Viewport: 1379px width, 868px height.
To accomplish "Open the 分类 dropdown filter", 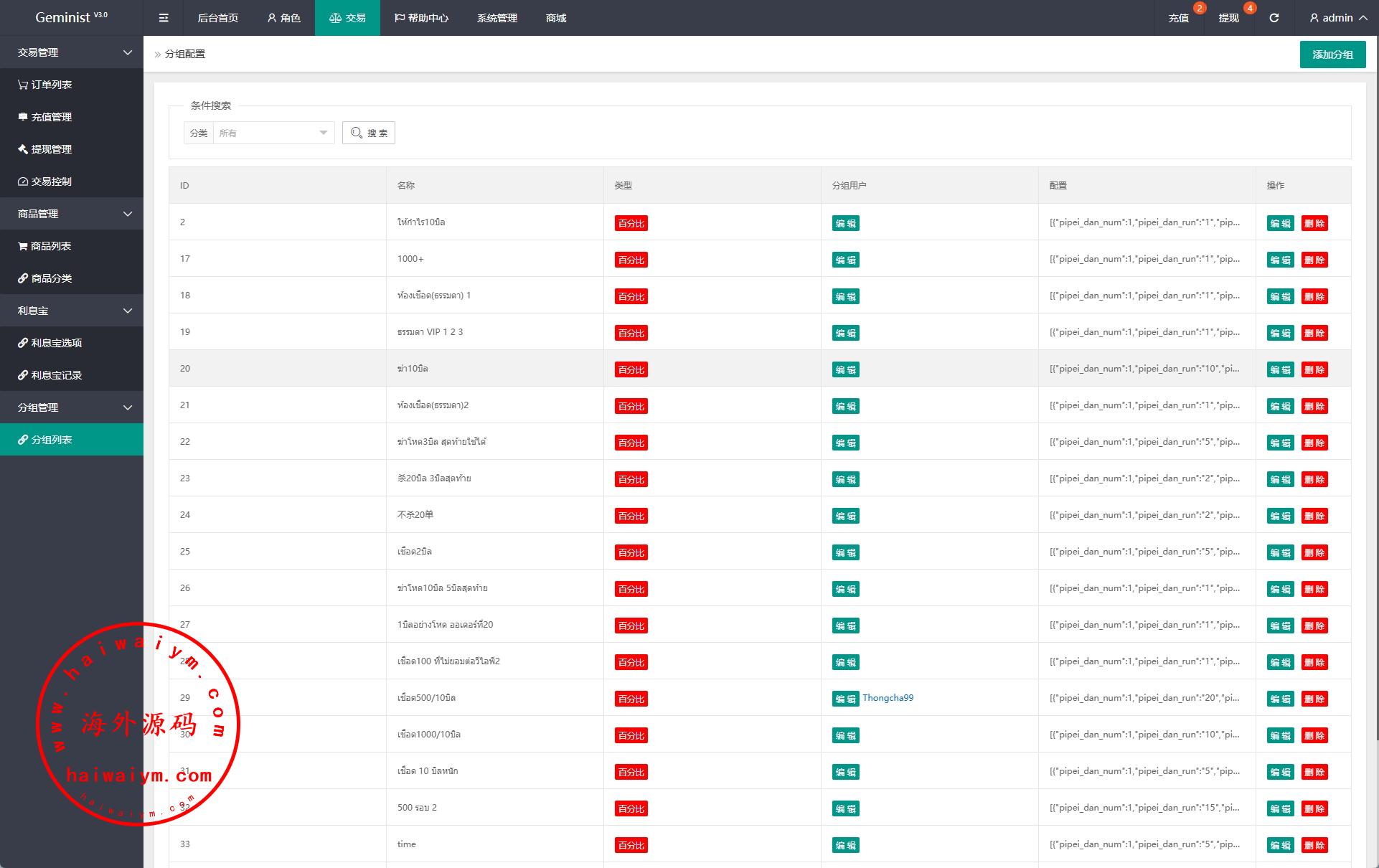I will [273, 133].
